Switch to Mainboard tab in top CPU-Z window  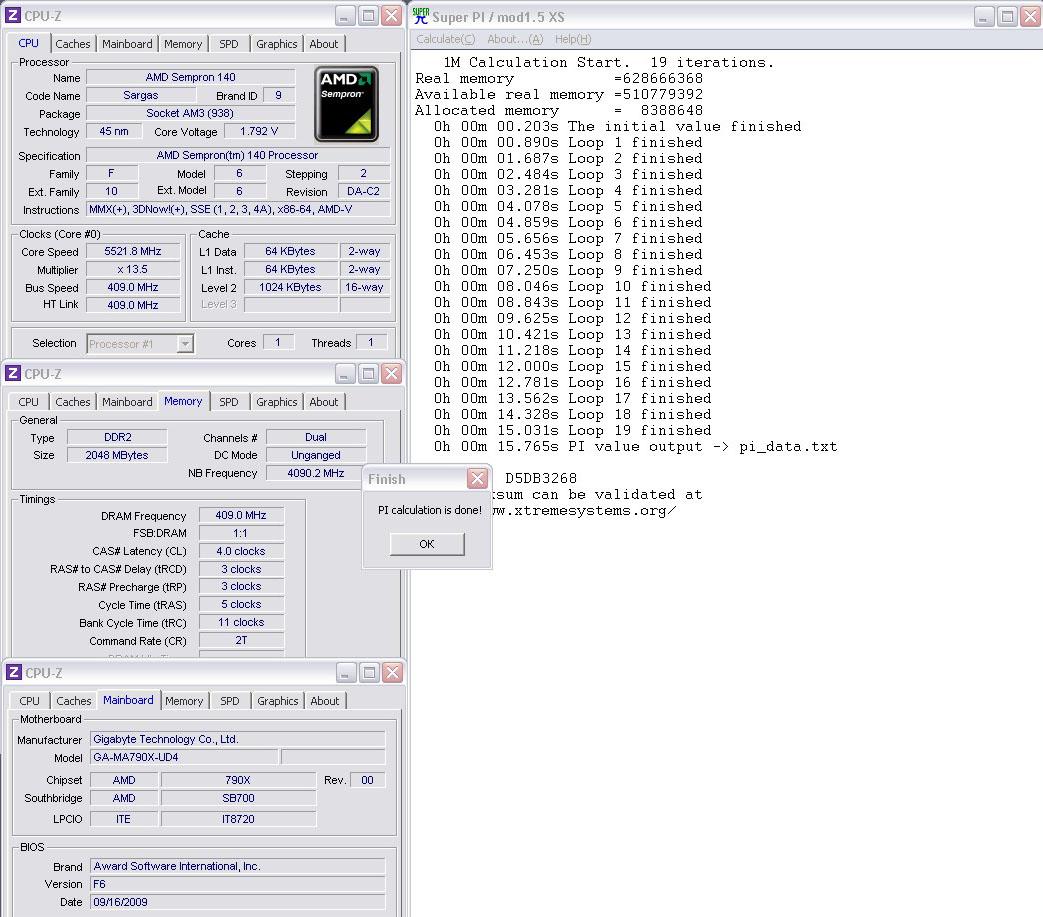coord(127,44)
